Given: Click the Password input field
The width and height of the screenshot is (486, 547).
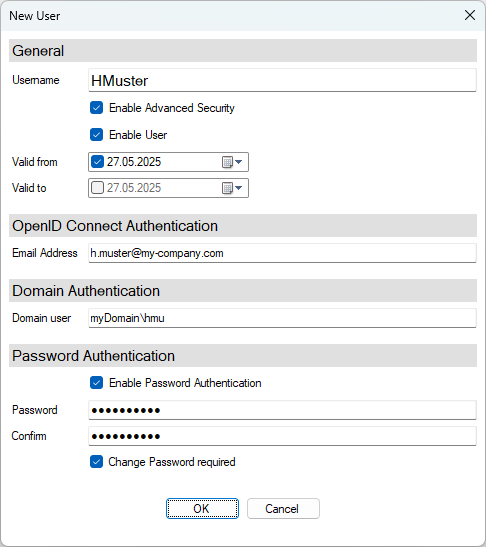Looking at the screenshot, I should pos(282,410).
